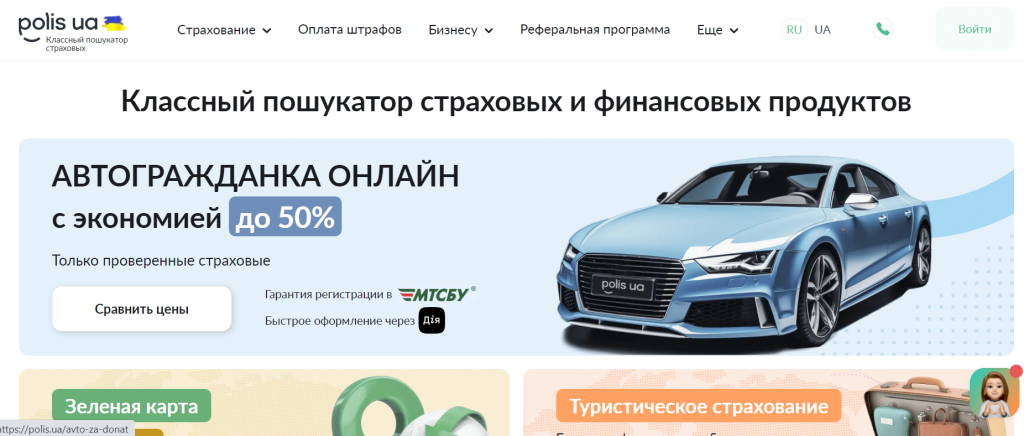
Task: Open the chat assistant avatar
Action: [995, 392]
